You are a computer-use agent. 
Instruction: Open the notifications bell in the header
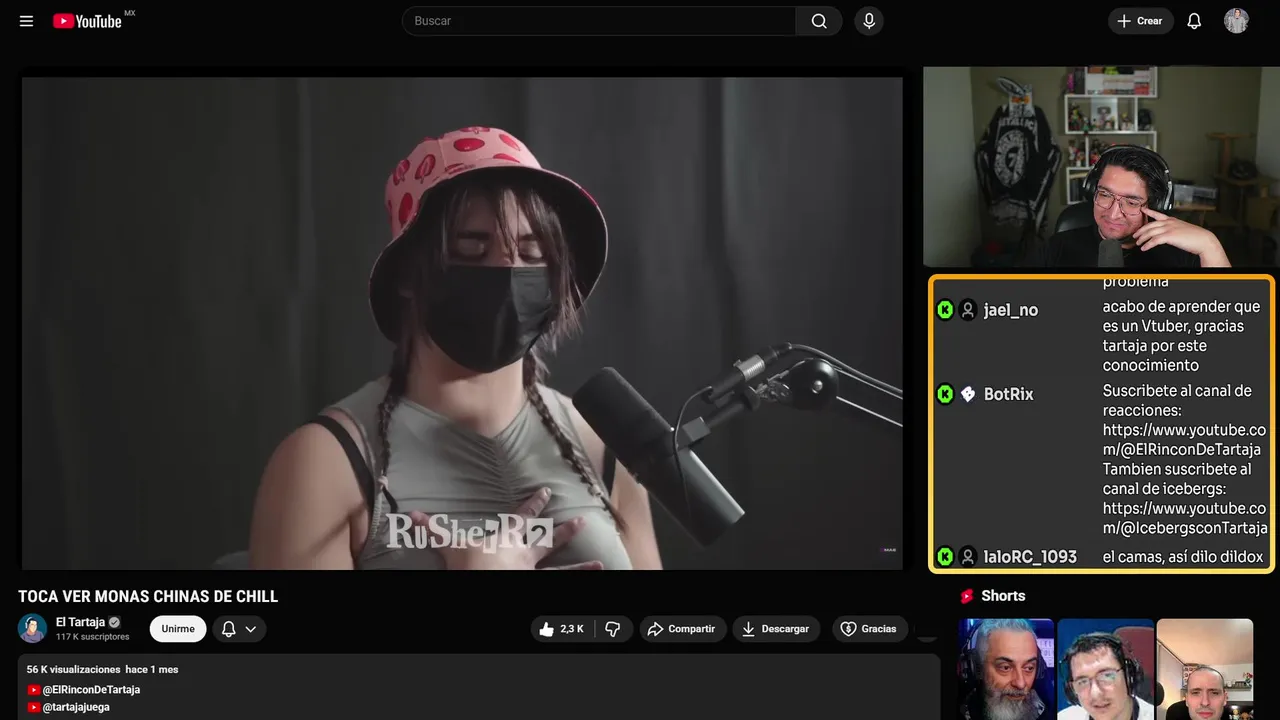coord(1194,21)
